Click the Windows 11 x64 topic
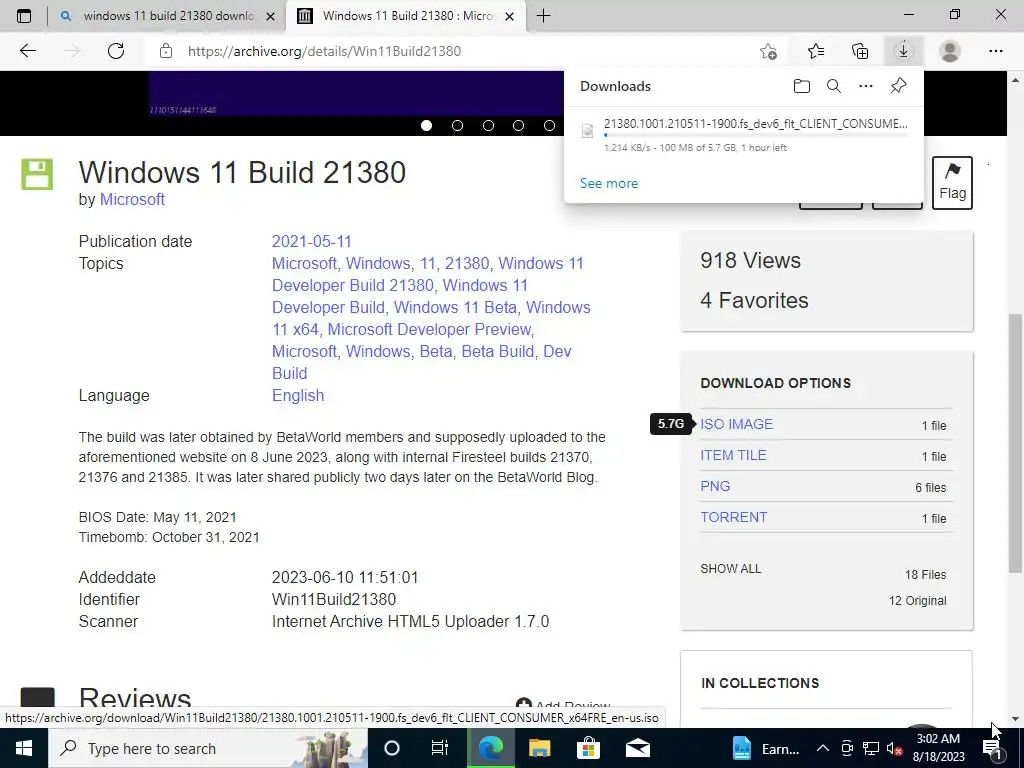This screenshot has width=1024, height=768. click(432, 318)
